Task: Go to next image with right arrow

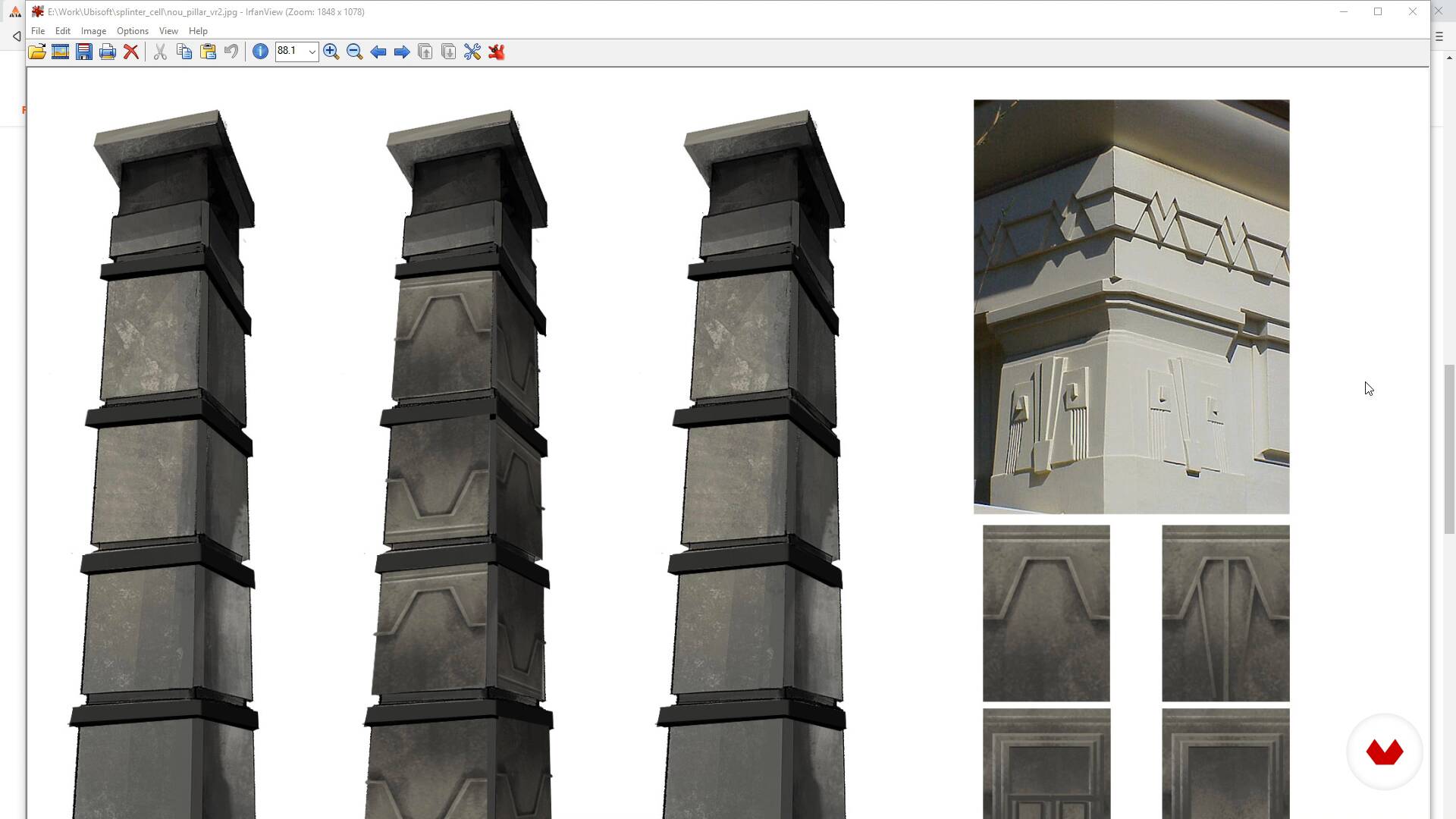Action: click(x=401, y=52)
